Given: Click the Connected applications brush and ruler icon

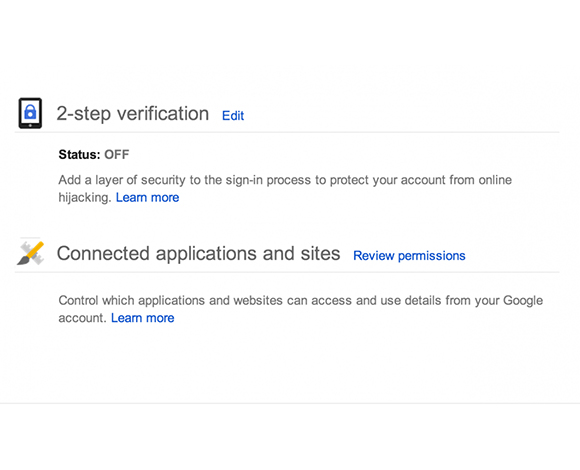Looking at the screenshot, I should click(x=31, y=253).
